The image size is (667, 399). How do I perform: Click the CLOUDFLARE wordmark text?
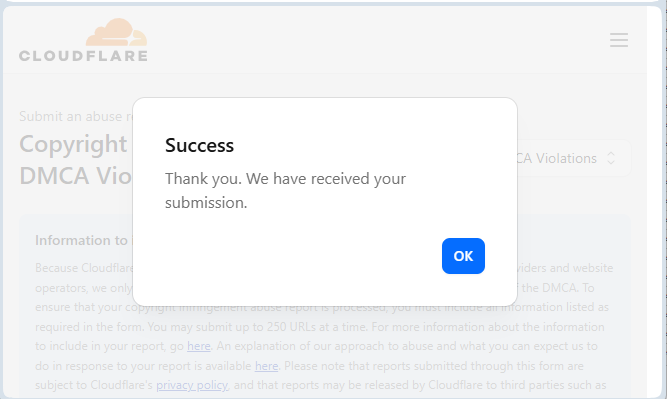click(83, 56)
